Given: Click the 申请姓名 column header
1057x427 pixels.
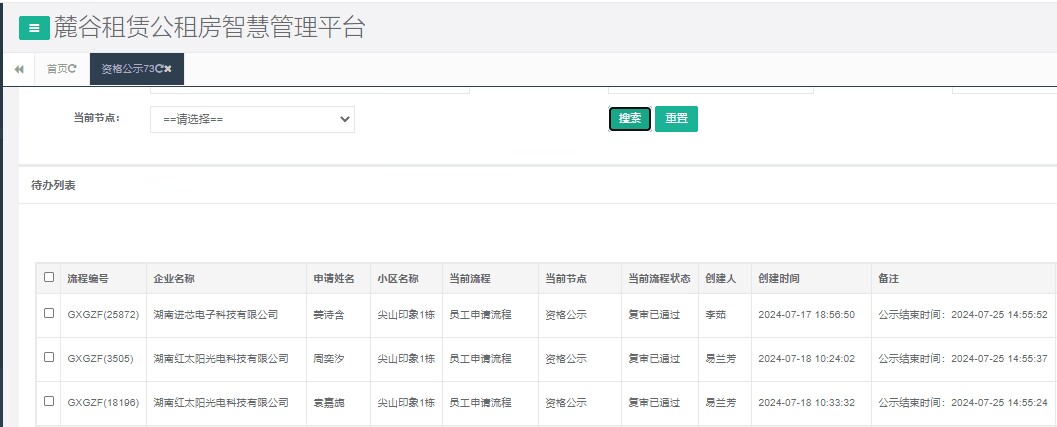Looking at the screenshot, I should pyautogui.click(x=334, y=279).
